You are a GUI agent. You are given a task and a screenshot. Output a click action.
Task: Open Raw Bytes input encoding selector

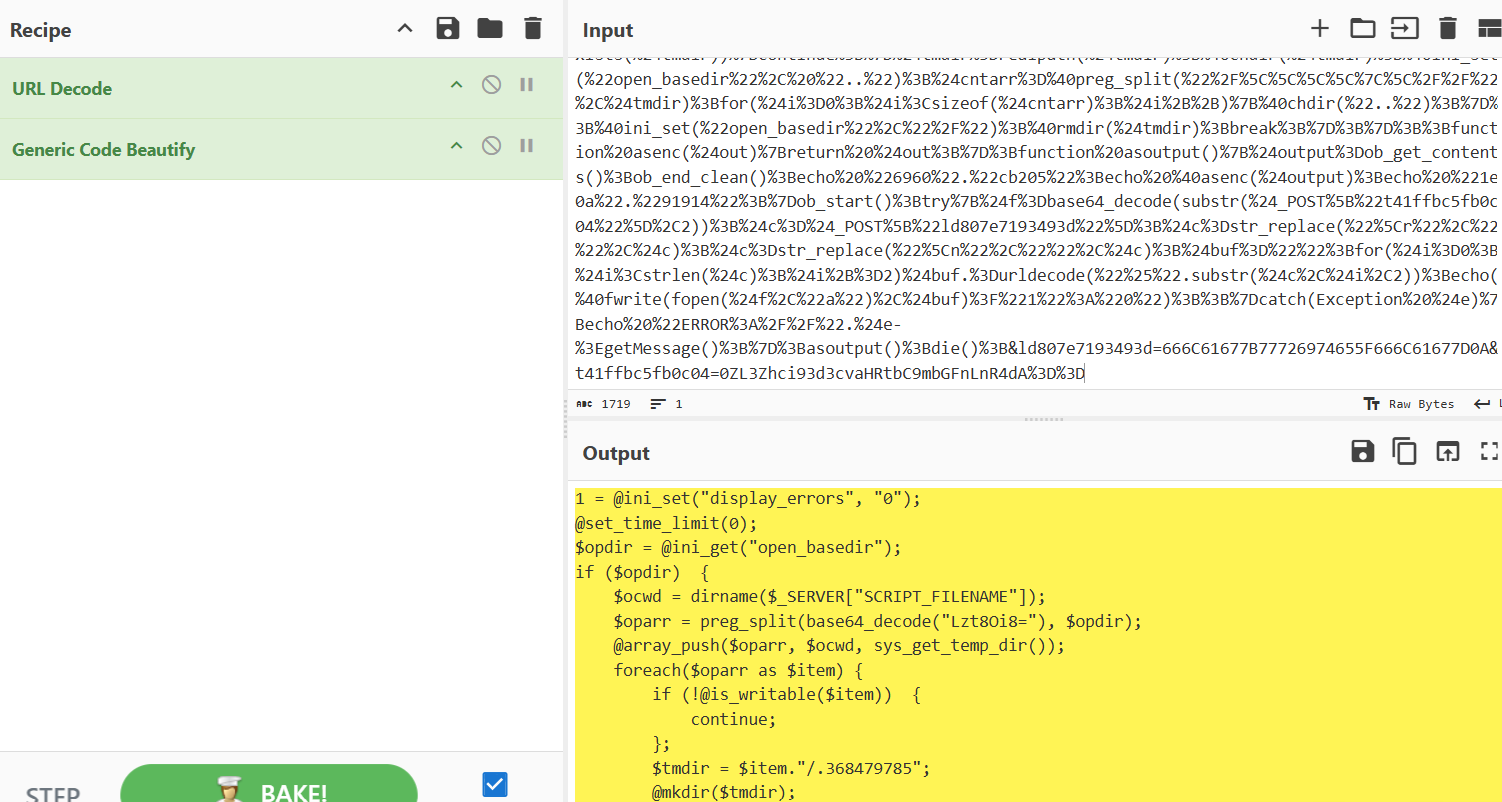pos(1409,404)
